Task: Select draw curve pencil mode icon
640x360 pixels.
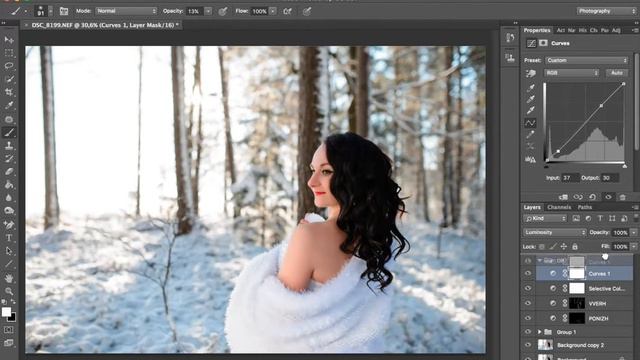Action: click(531, 134)
